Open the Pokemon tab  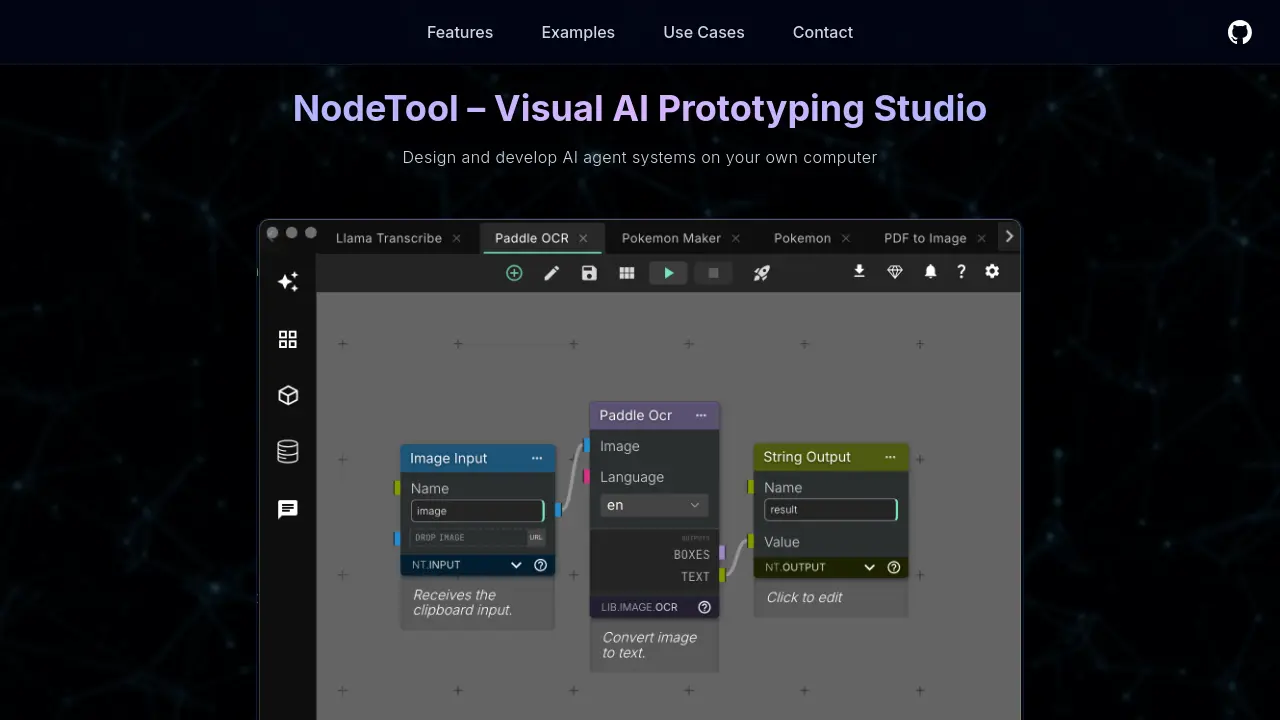point(802,238)
